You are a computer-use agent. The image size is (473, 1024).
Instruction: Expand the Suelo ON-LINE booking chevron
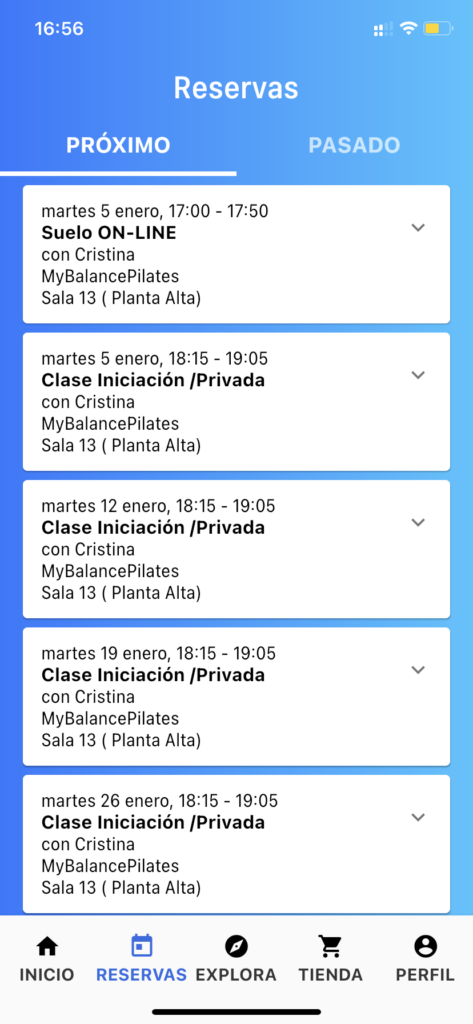coord(418,227)
